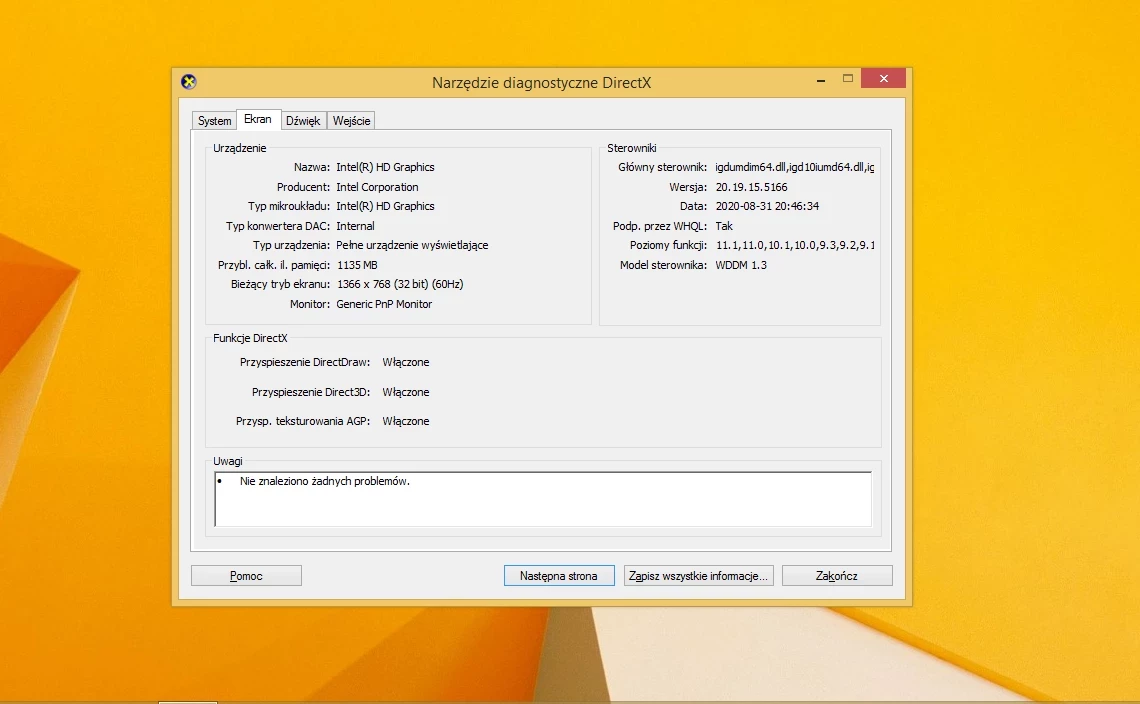The image size is (1140, 704).
Task: Click the Poziomy funkcji feature levels value
Action: point(795,245)
